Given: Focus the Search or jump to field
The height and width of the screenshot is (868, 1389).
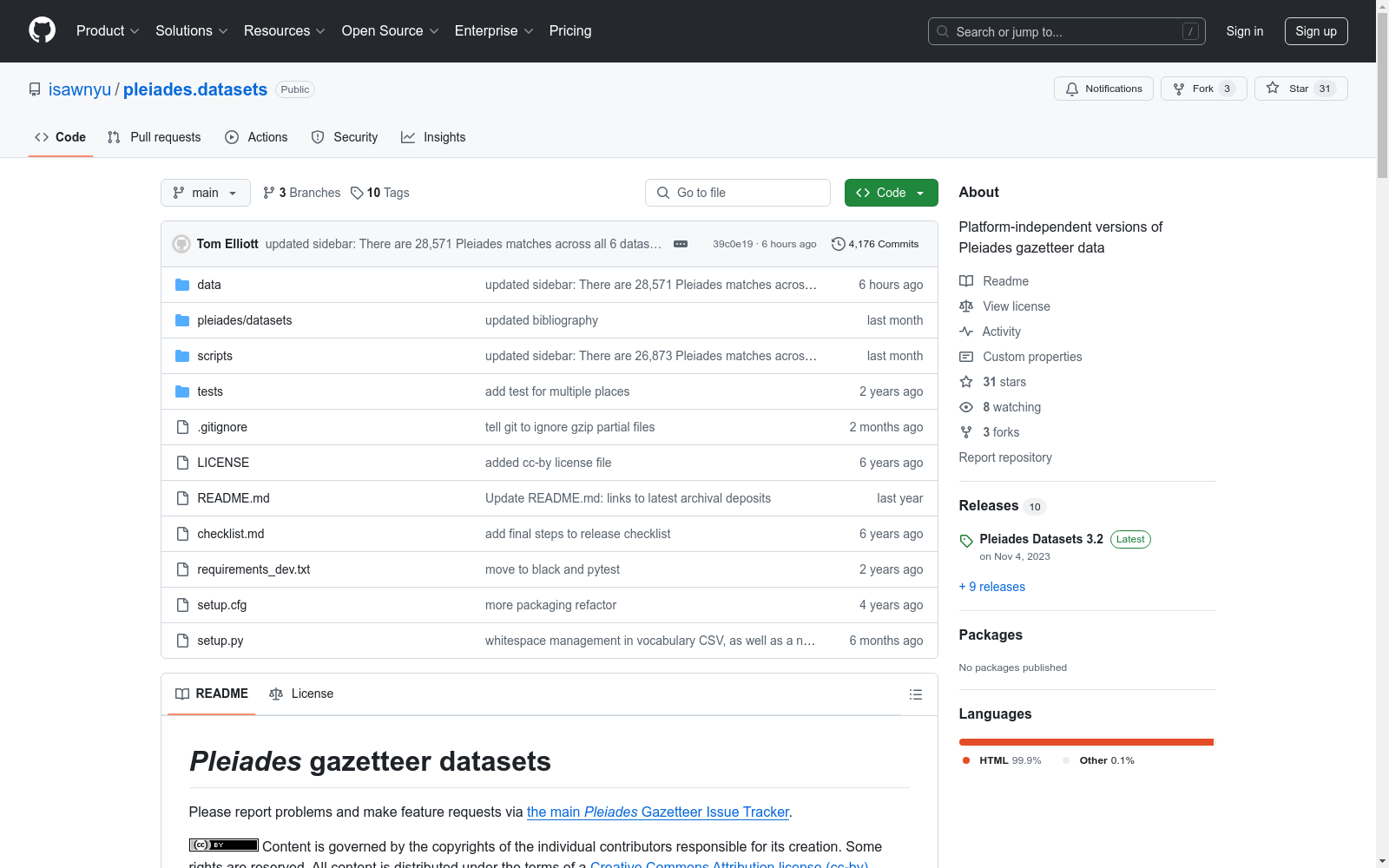Looking at the screenshot, I should (1067, 31).
